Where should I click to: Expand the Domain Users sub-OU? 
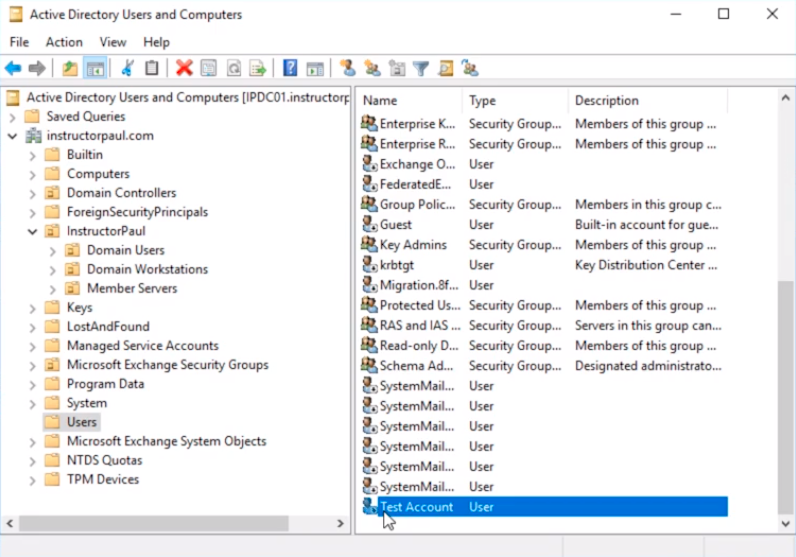pos(52,251)
